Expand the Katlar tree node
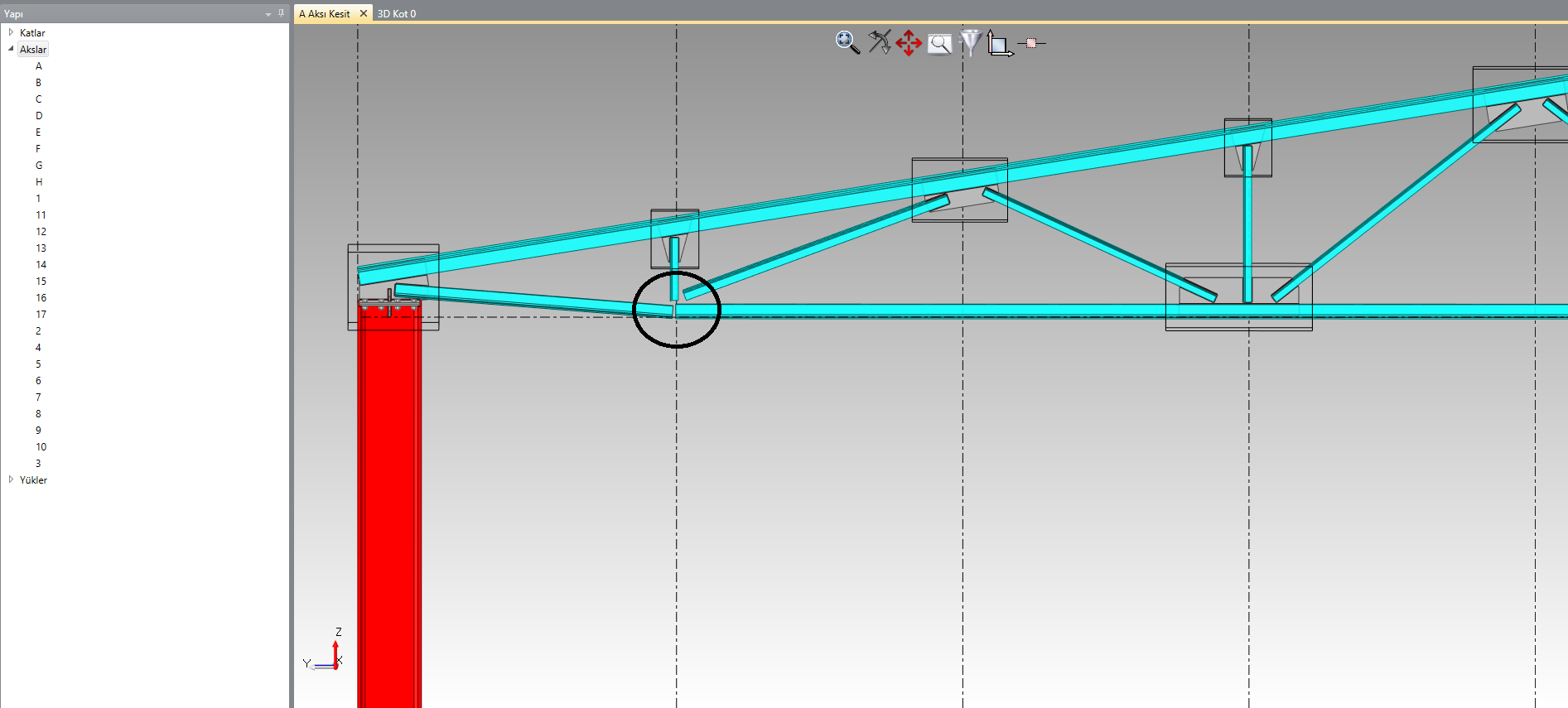 [x=11, y=32]
